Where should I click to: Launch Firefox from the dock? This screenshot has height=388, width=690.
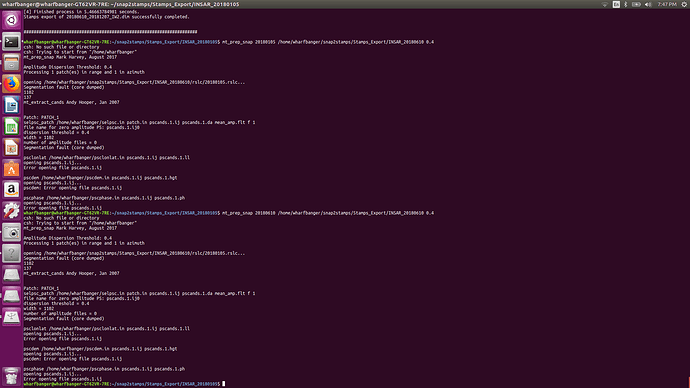[x=11, y=84]
